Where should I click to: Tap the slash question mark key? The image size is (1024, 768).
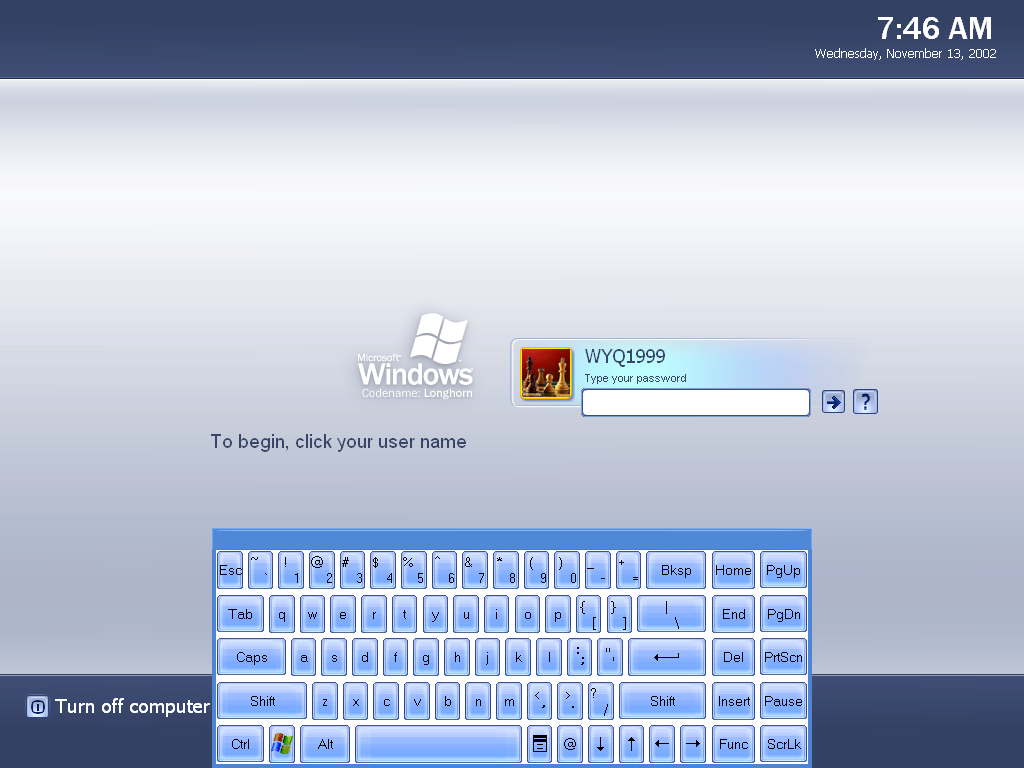[x=601, y=701]
